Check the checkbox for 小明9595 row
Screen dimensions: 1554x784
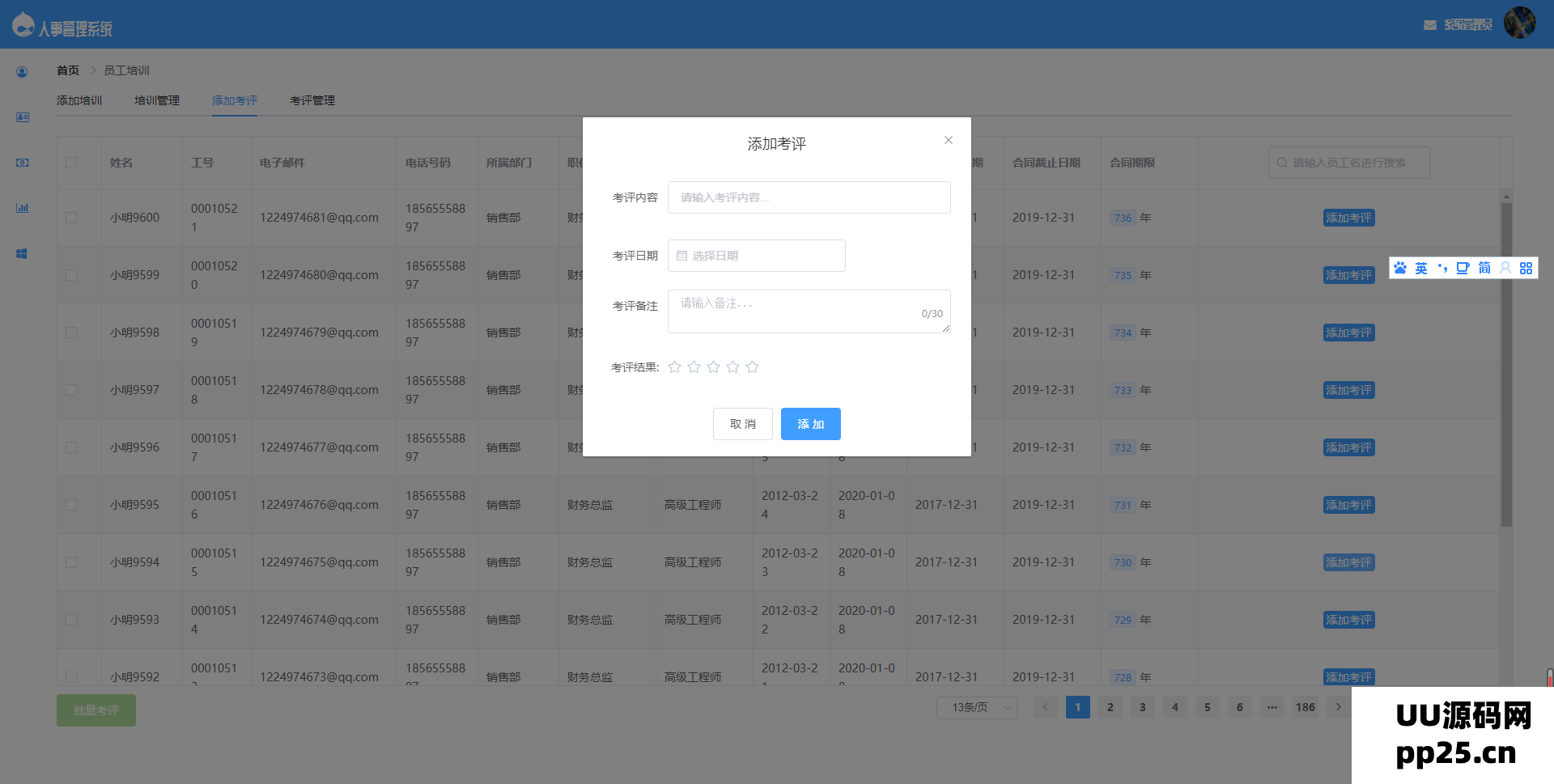click(x=71, y=505)
